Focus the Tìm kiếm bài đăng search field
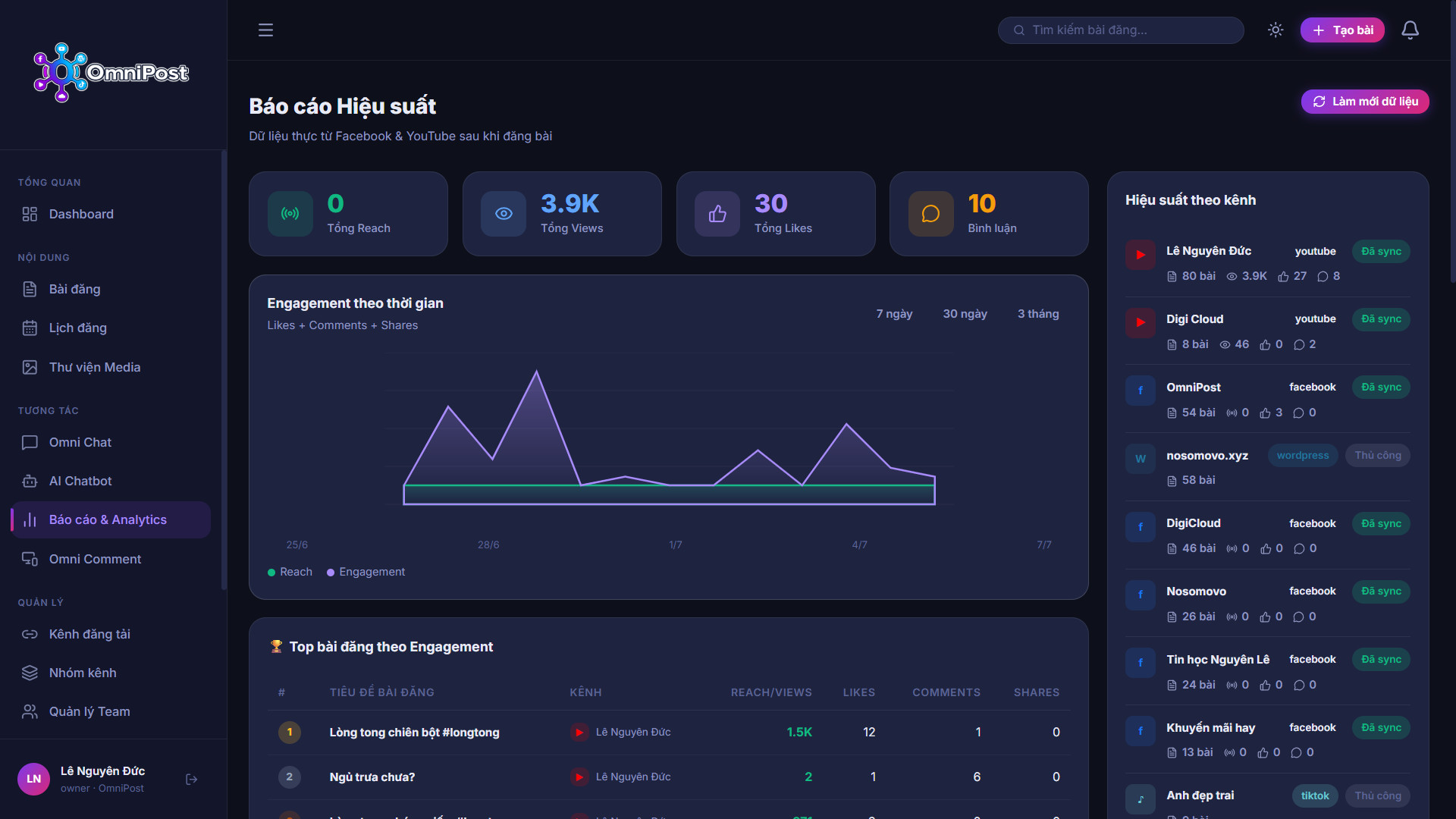 tap(1121, 30)
